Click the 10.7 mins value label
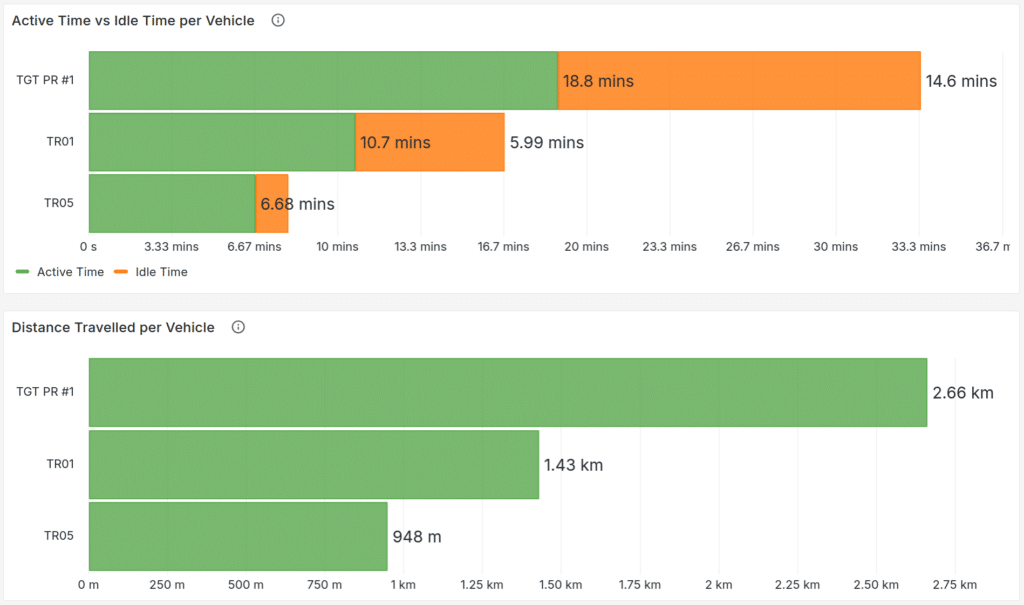The image size is (1024, 605). (395, 142)
